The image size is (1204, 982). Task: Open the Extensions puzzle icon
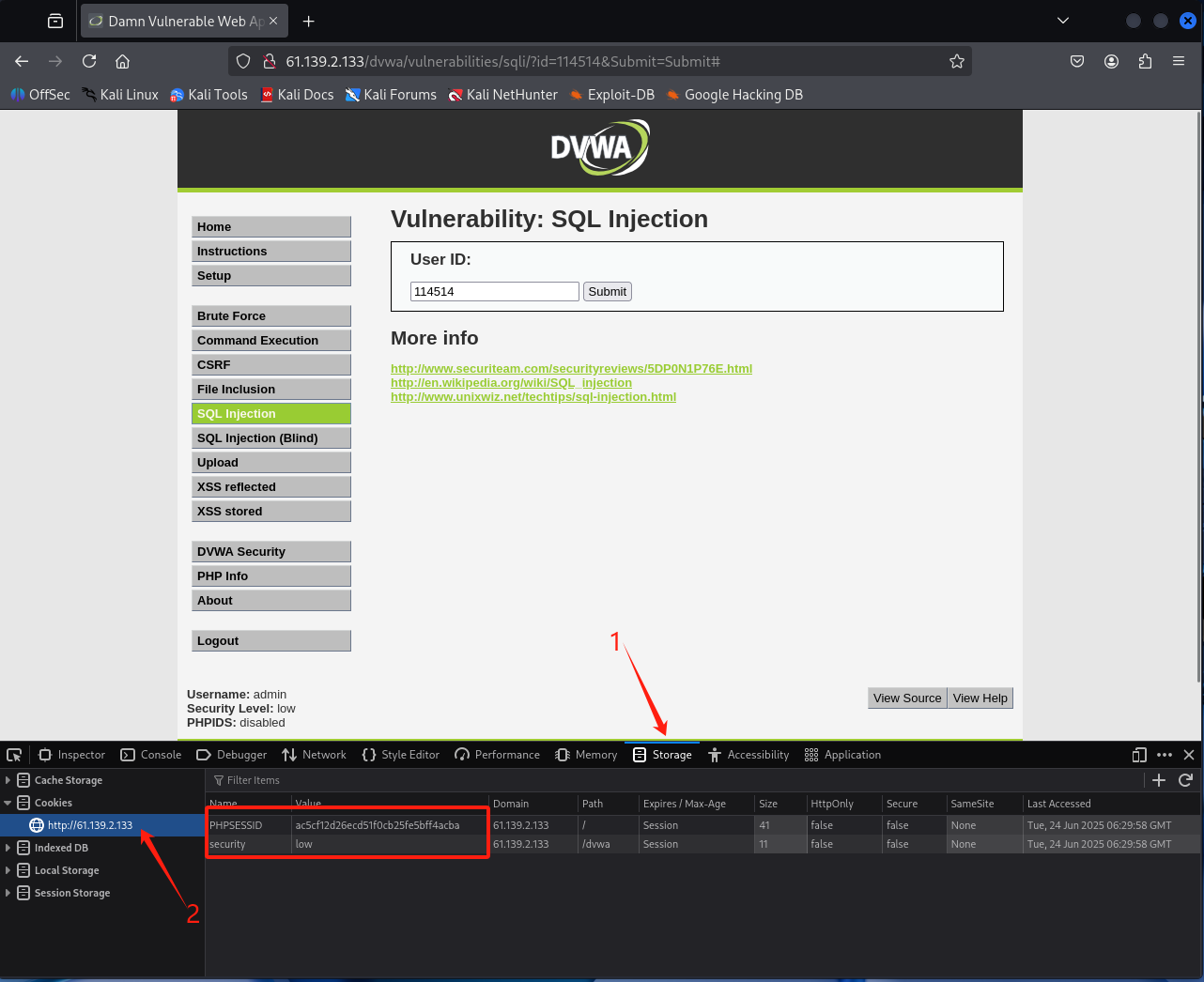(x=1145, y=61)
